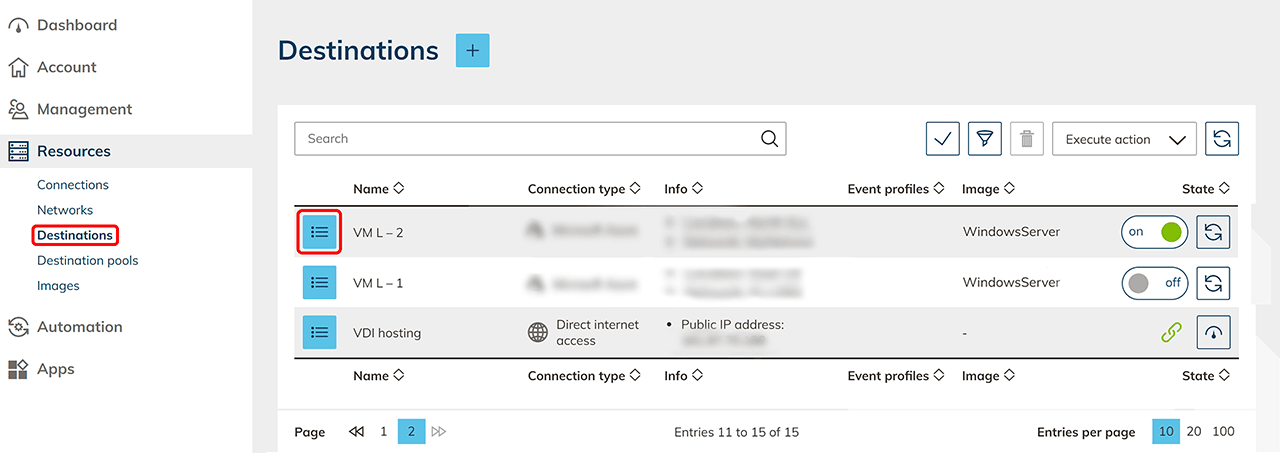Go to page 1 of results
The height and width of the screenshot is (453, 1280).
tap(383, 432)
